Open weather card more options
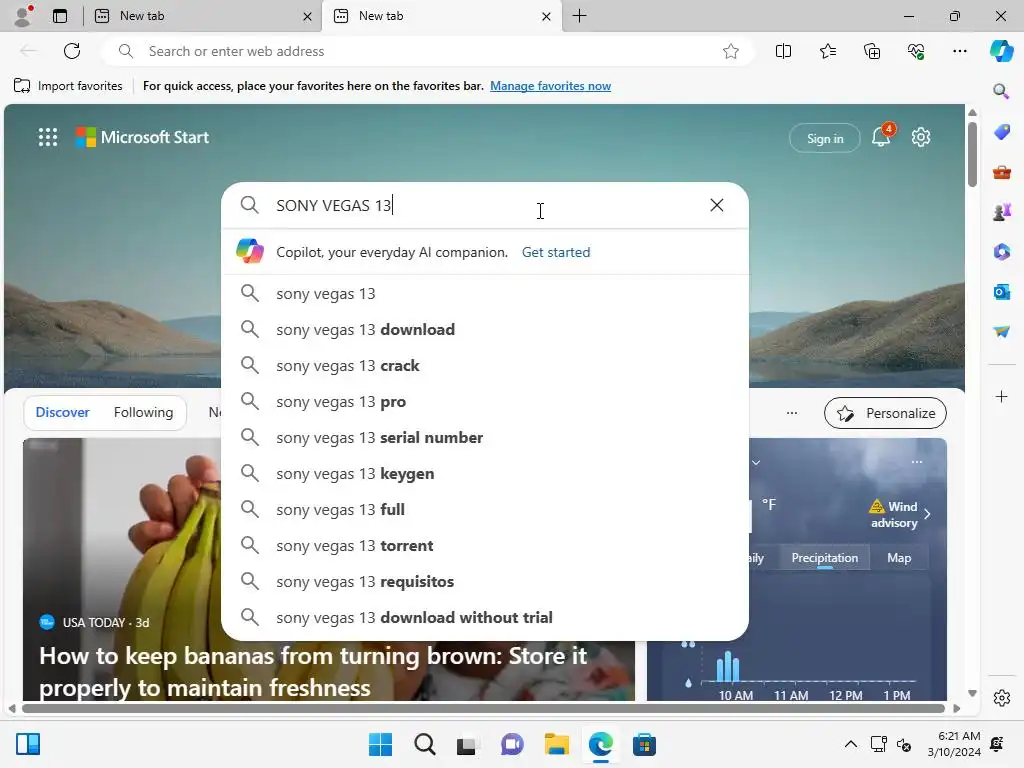The height and width of the screenshot is (768, 1024). click(917, 462)
